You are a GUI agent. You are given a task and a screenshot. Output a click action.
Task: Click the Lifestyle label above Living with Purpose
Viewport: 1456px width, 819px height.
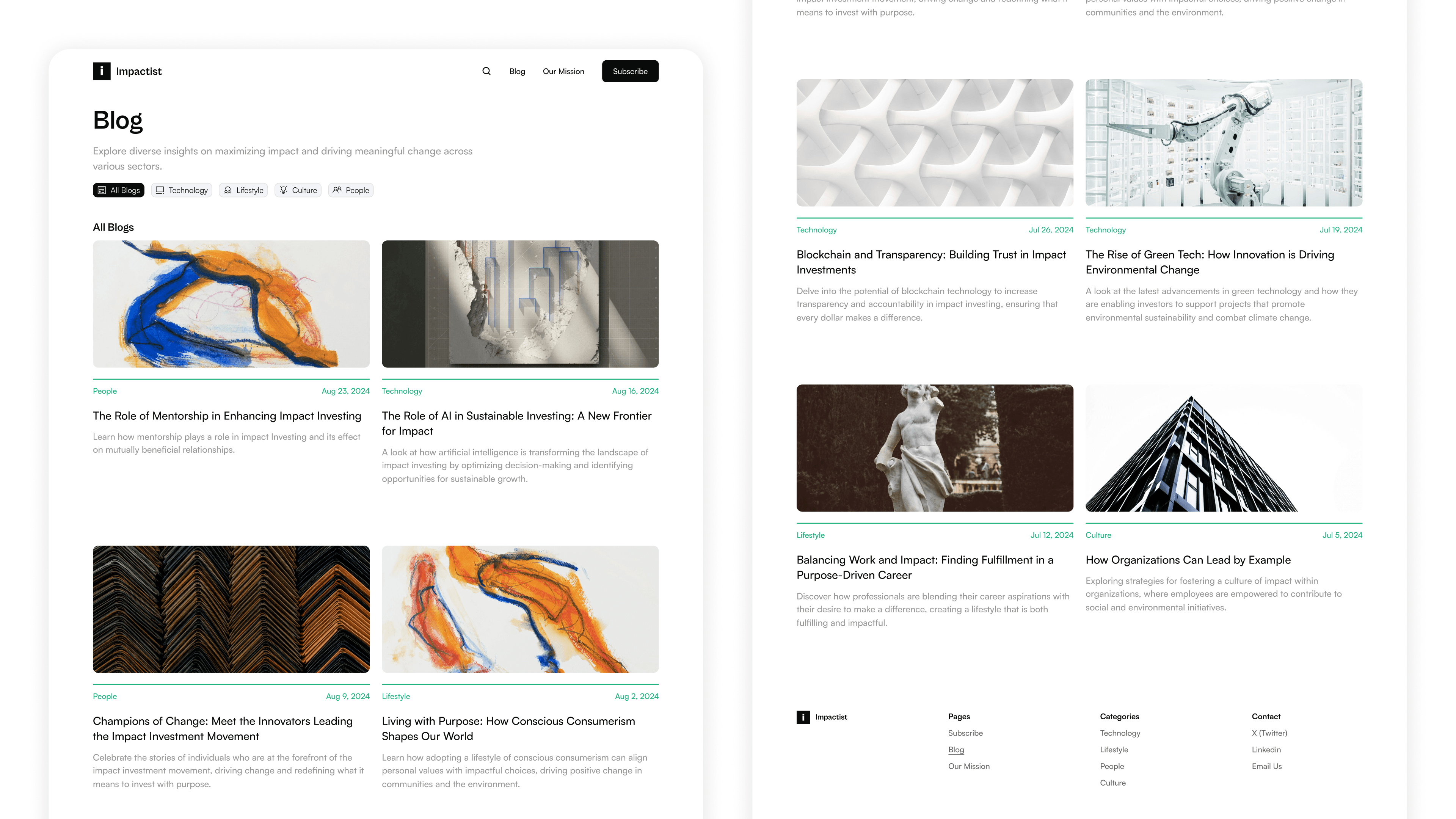click(x=396, y=697)
